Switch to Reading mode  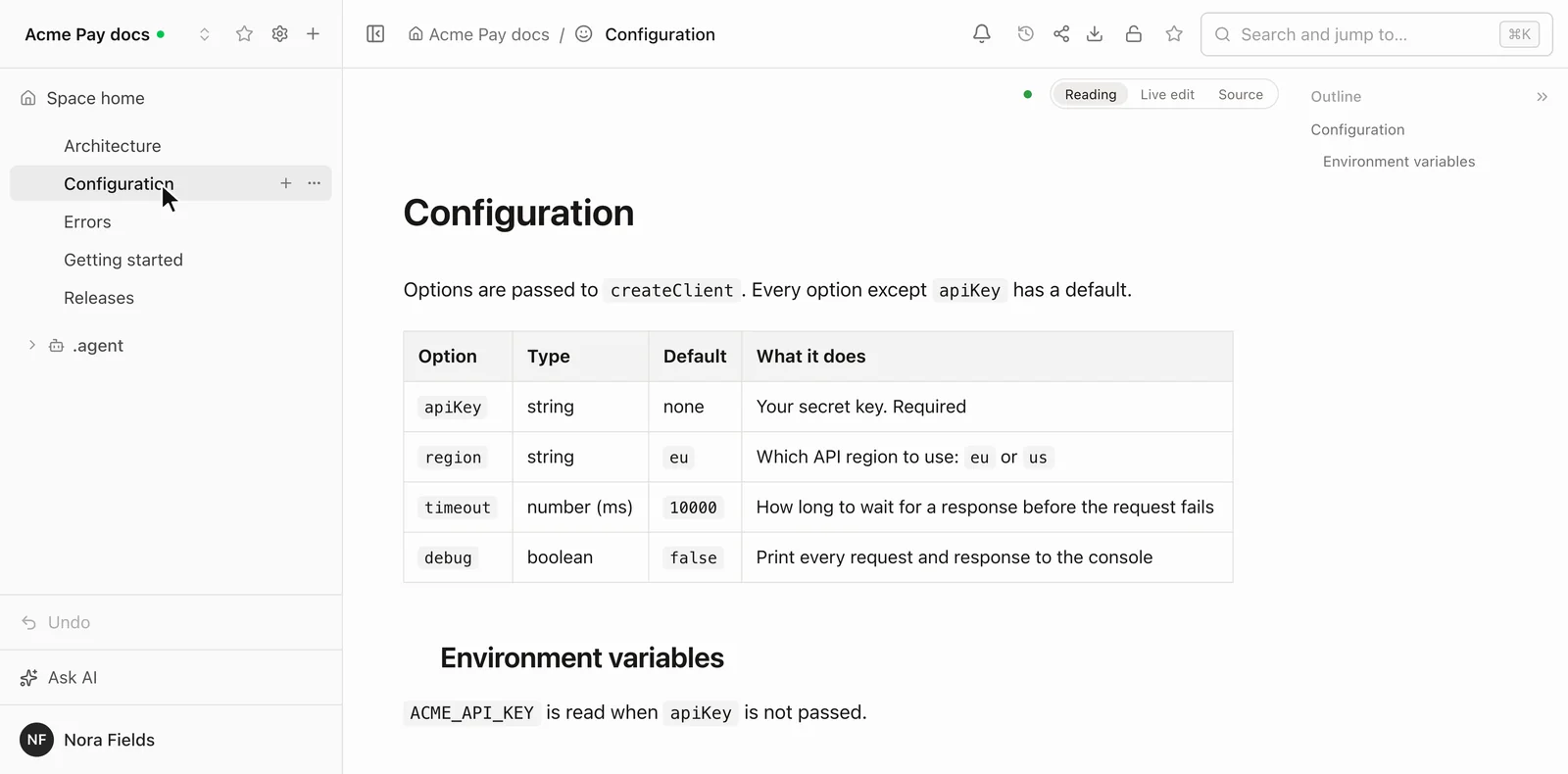tap(1091, 95)
